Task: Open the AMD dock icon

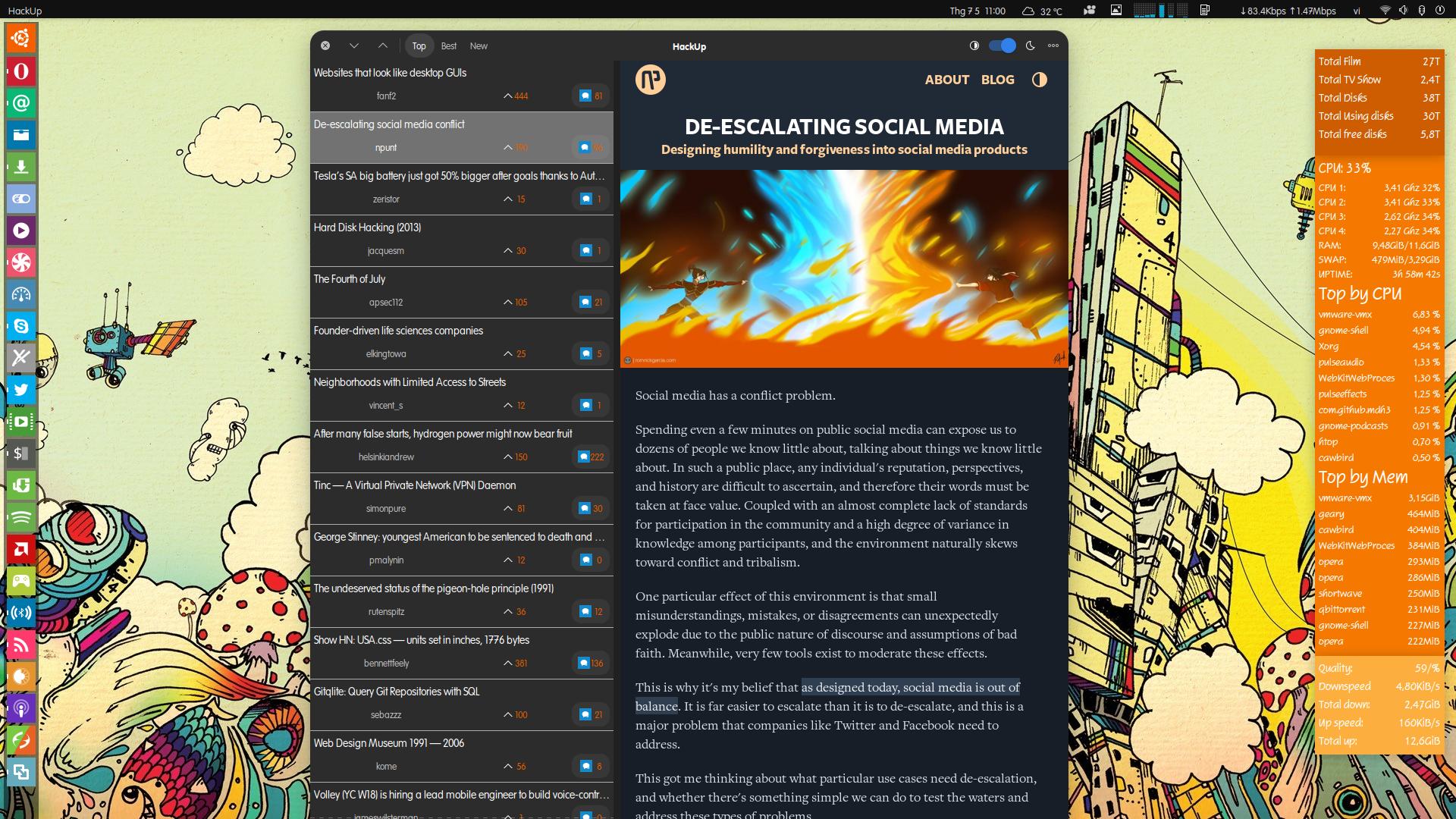Action: [x=21, y=549]
